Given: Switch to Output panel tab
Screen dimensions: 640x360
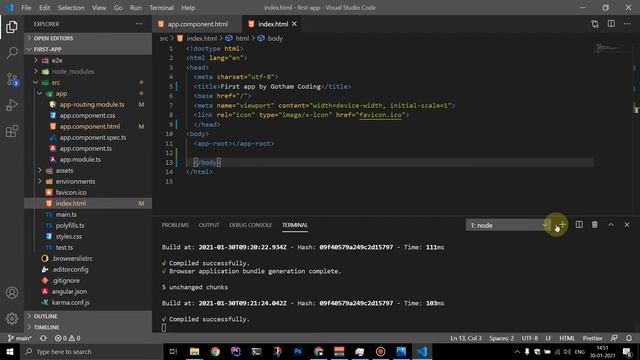Looking at the screenshot, I should click(x=209, y=225).
